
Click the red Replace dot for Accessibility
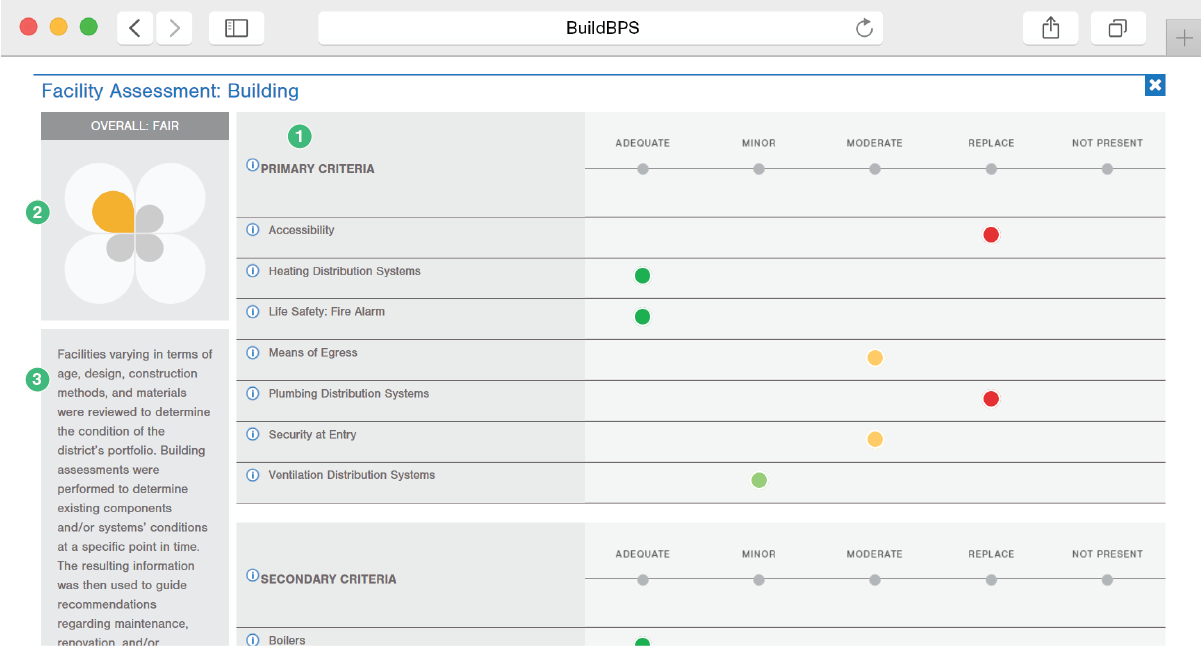[x=991, y=235]
